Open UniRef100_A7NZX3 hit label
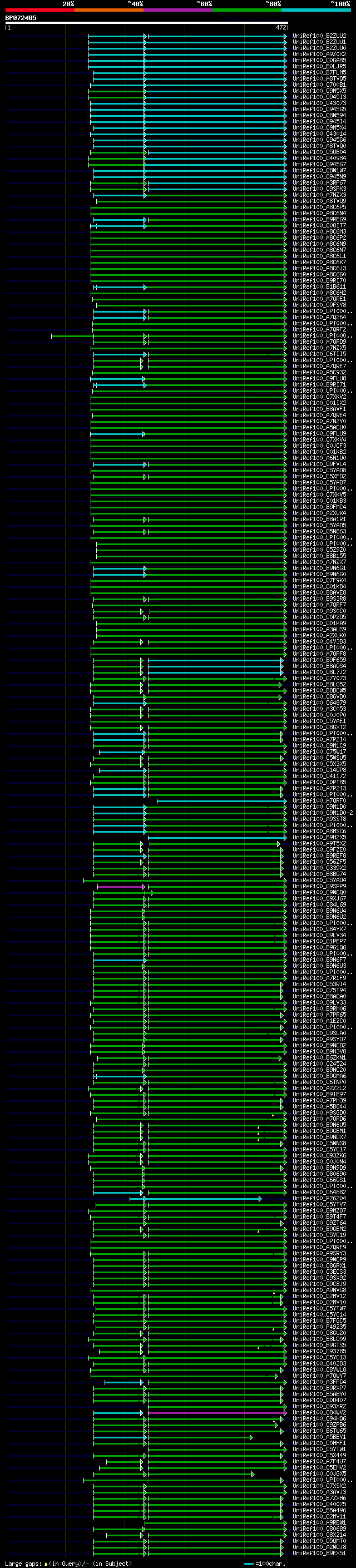 pyautogui.click(x=319, y=195)
